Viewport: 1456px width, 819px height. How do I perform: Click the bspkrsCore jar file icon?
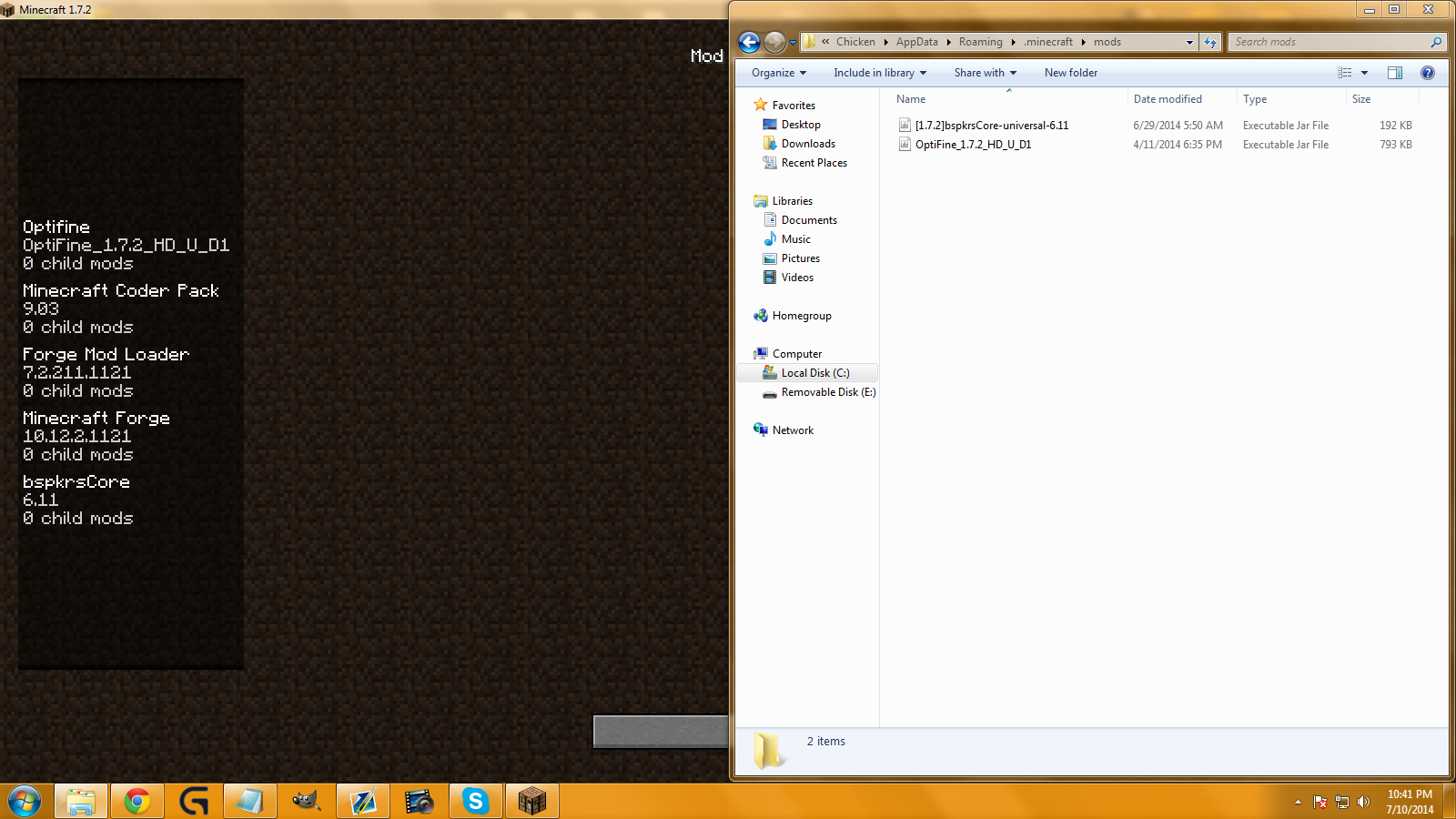(905, 126)
